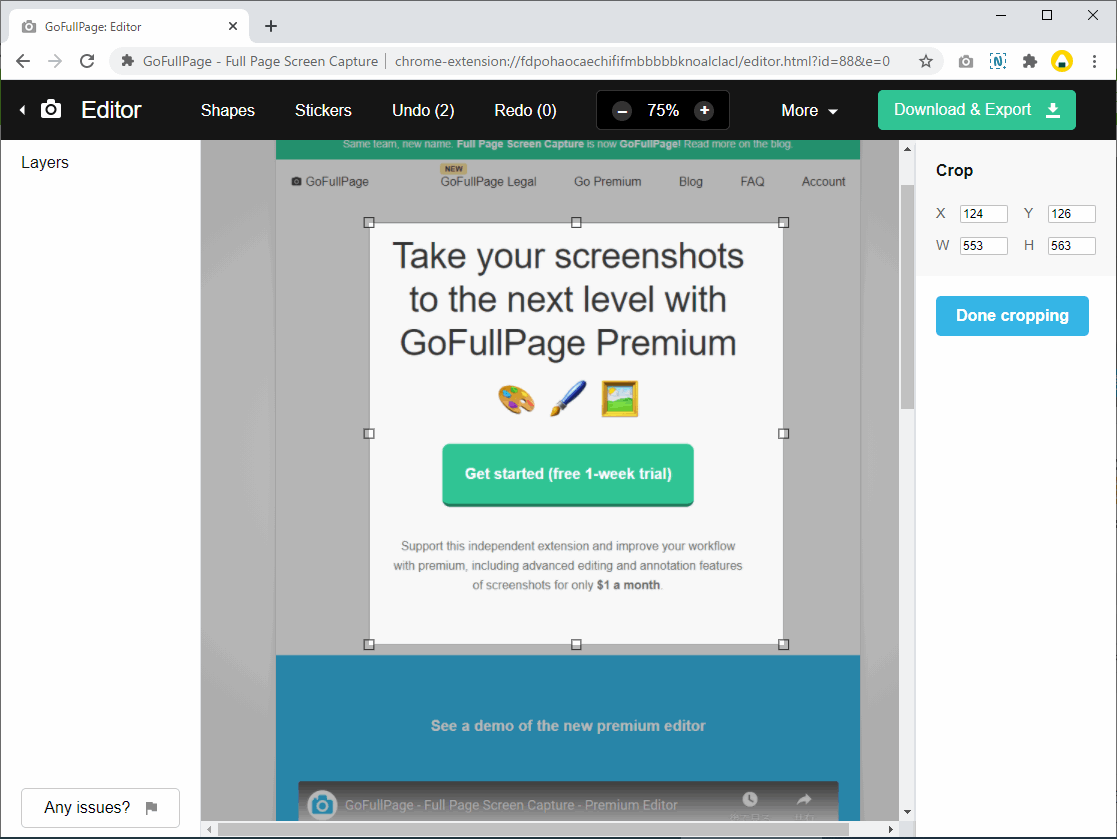Click the top-right crop handle

point(784,222)
